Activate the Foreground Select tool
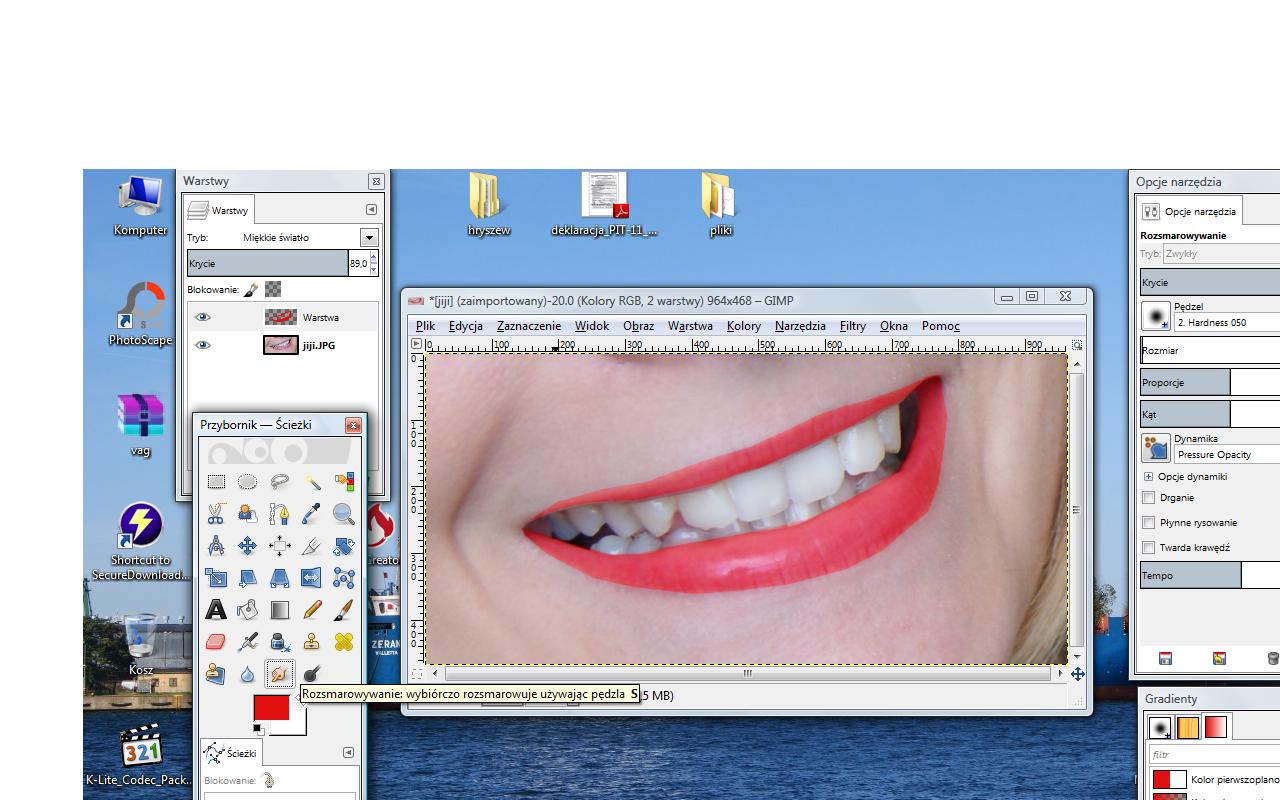1280x800 pixels. 248,514
